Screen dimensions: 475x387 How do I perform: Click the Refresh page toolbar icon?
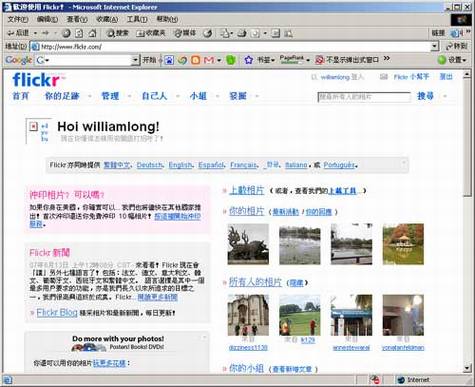tap(79, 33)
